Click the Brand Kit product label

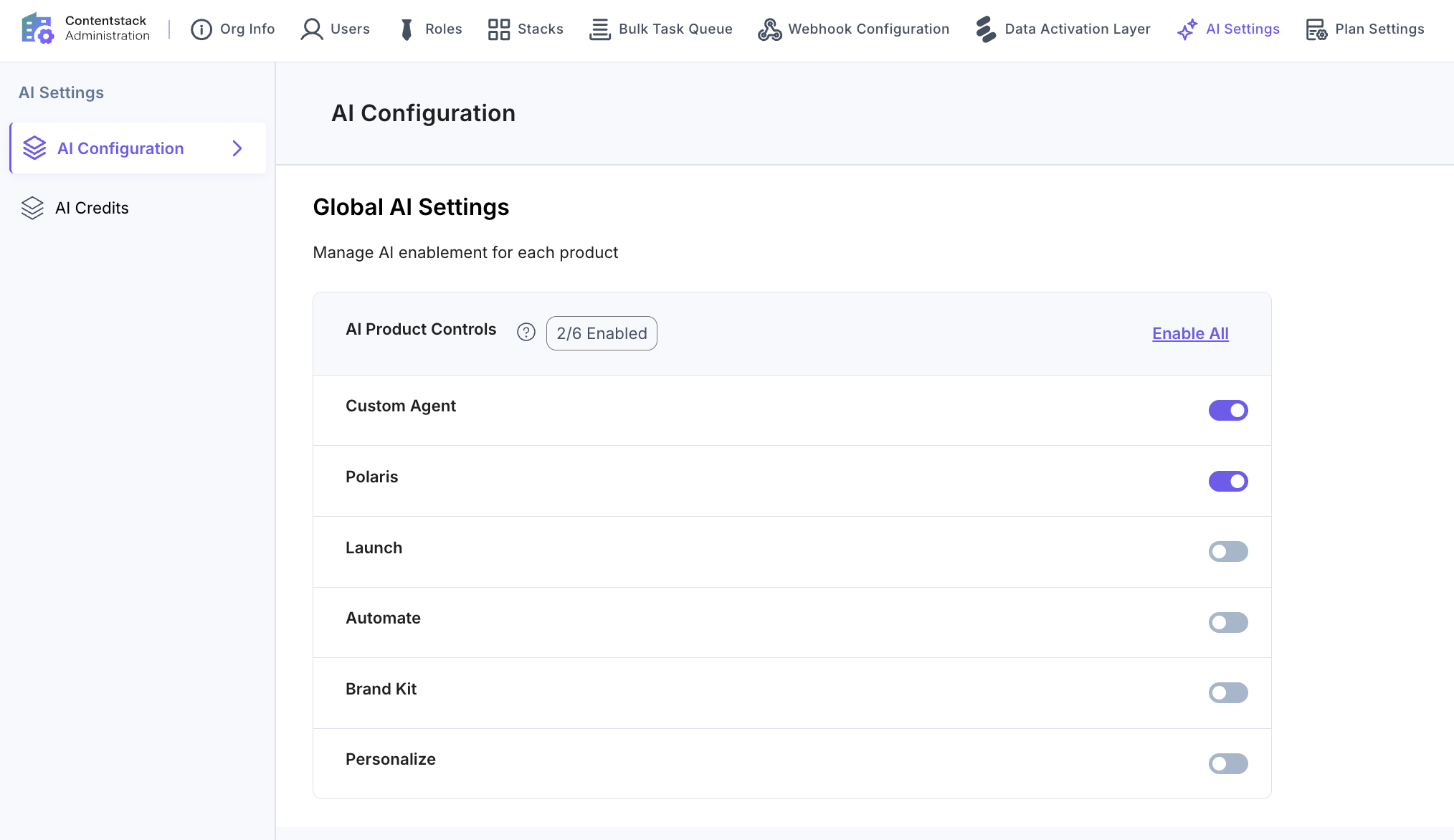click(x=381, y=689)
